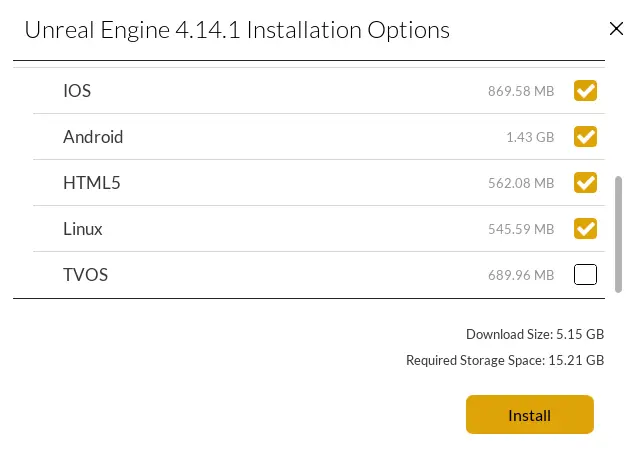635x449 pixels.
Task: Select the IOS row label
Action: coord(77,91)
